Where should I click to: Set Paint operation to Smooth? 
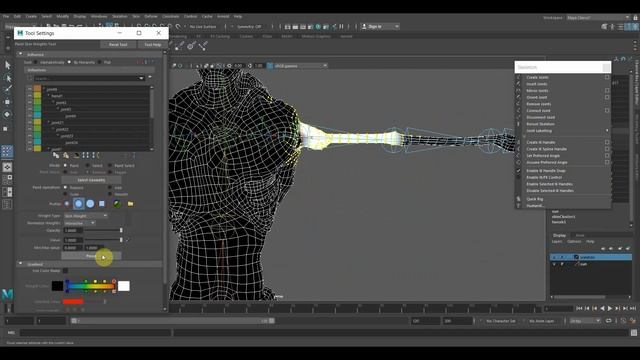pyautogui.click(x=110, y=194)
